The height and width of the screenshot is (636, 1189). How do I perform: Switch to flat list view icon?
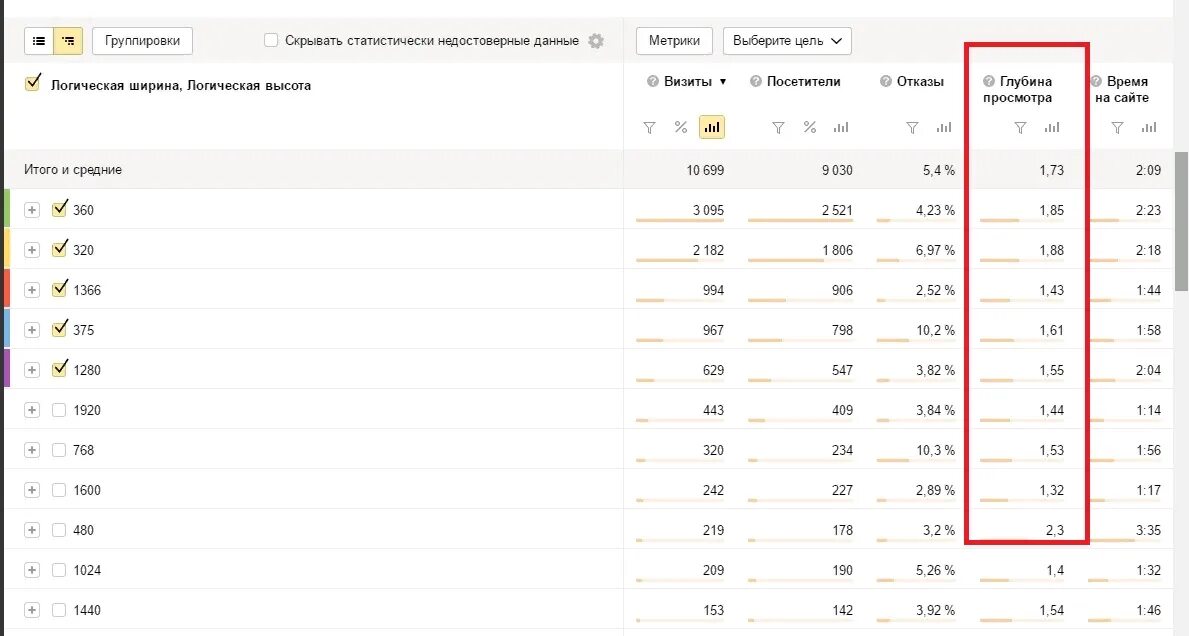click(x=39, y=41)
